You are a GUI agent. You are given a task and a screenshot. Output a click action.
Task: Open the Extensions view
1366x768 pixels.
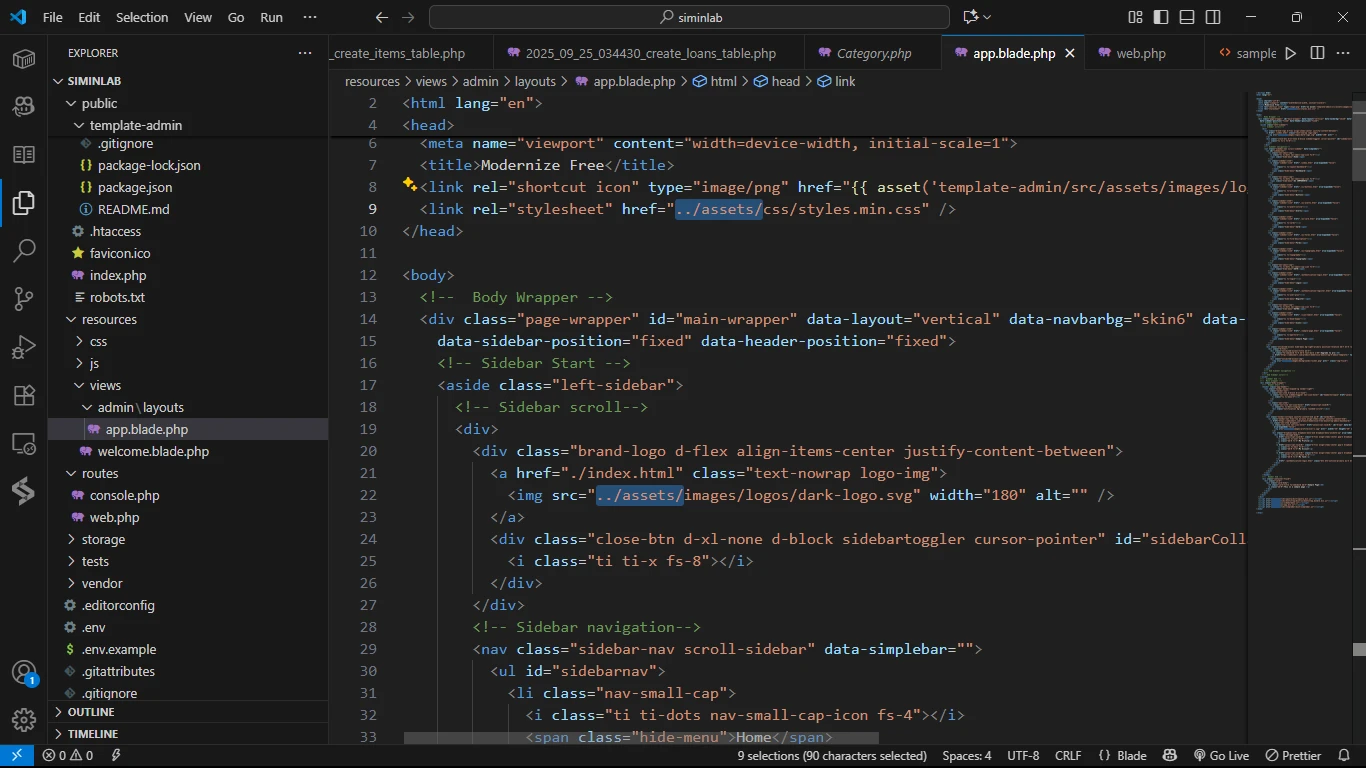(x=24, y=395)
